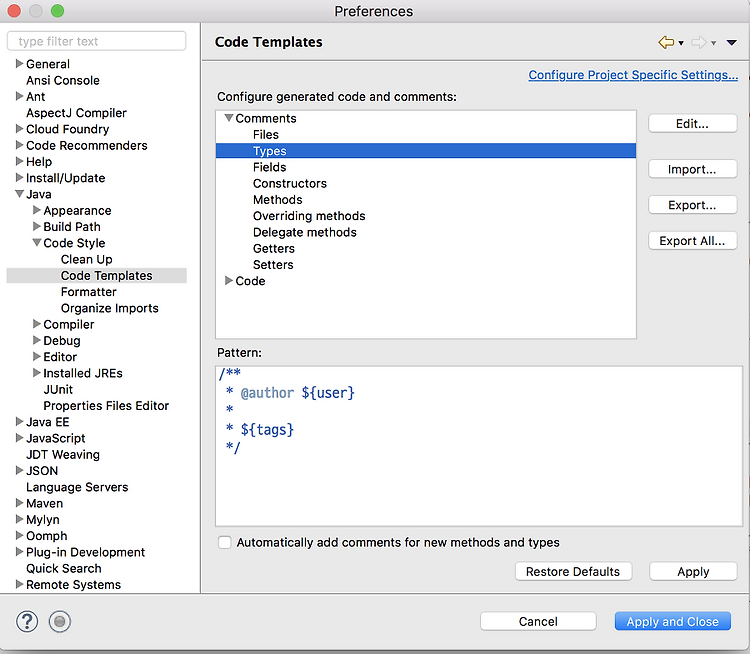Select Editor under Java

coord(60,357)
